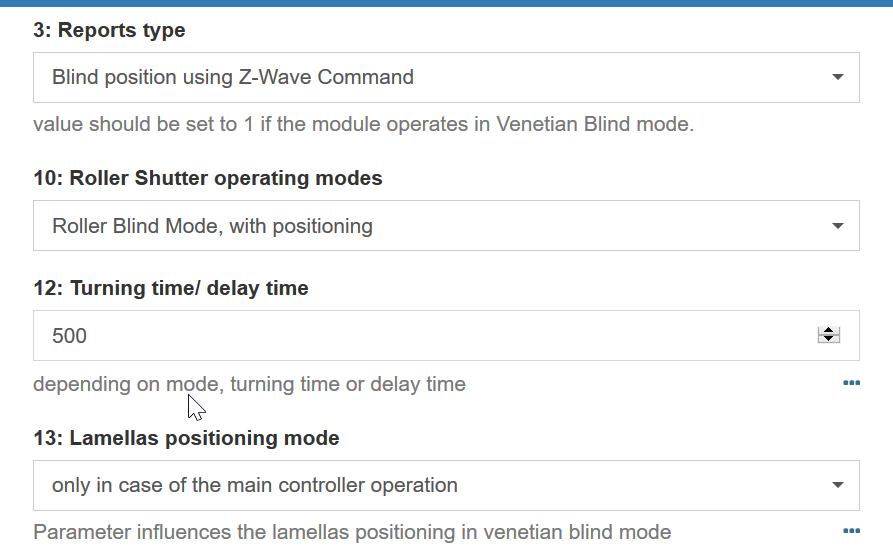Expand description ellipsis under Turning time

(851, 383)
